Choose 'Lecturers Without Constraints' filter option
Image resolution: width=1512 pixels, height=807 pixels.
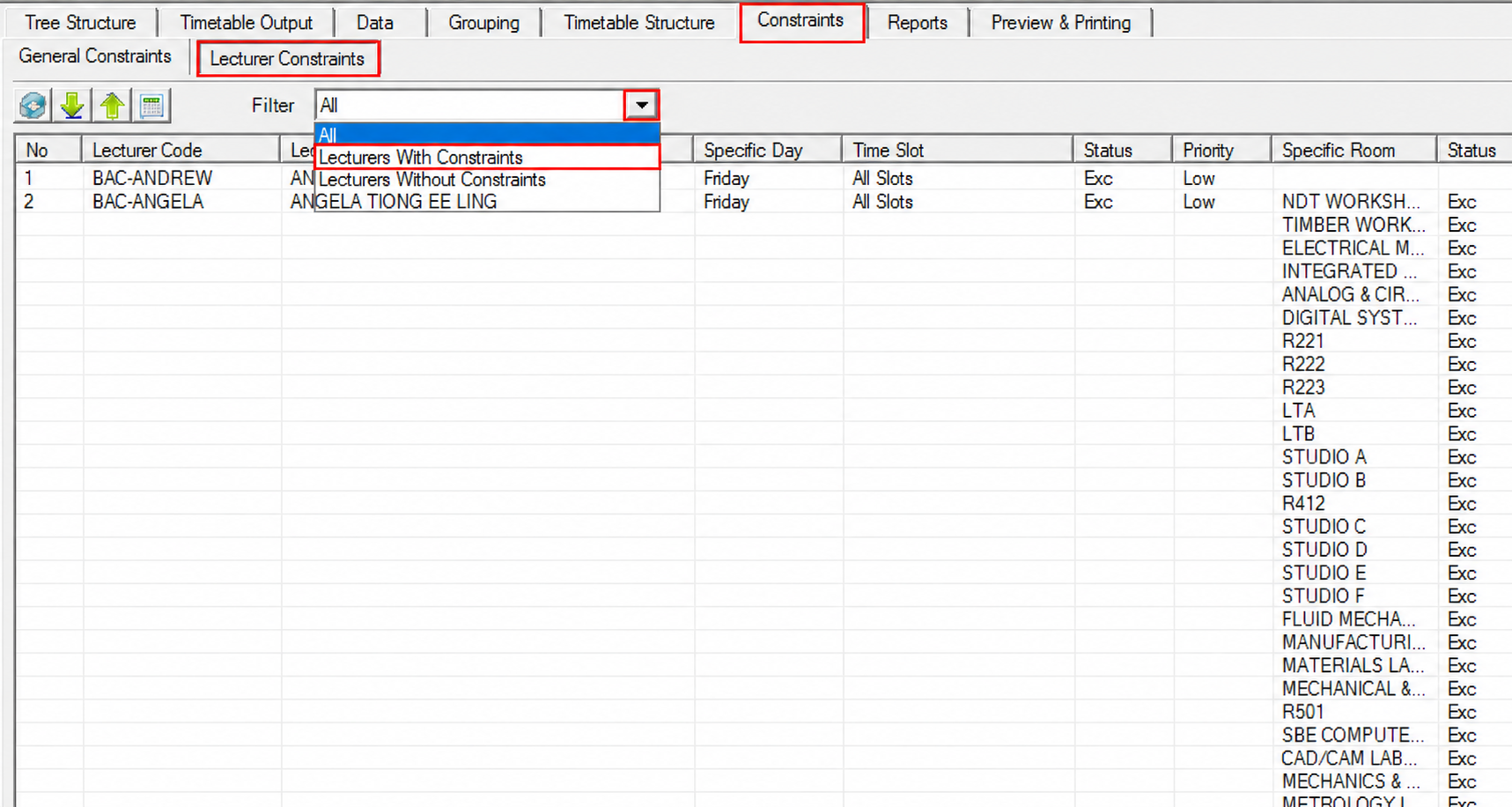click(x=487, y=179)
